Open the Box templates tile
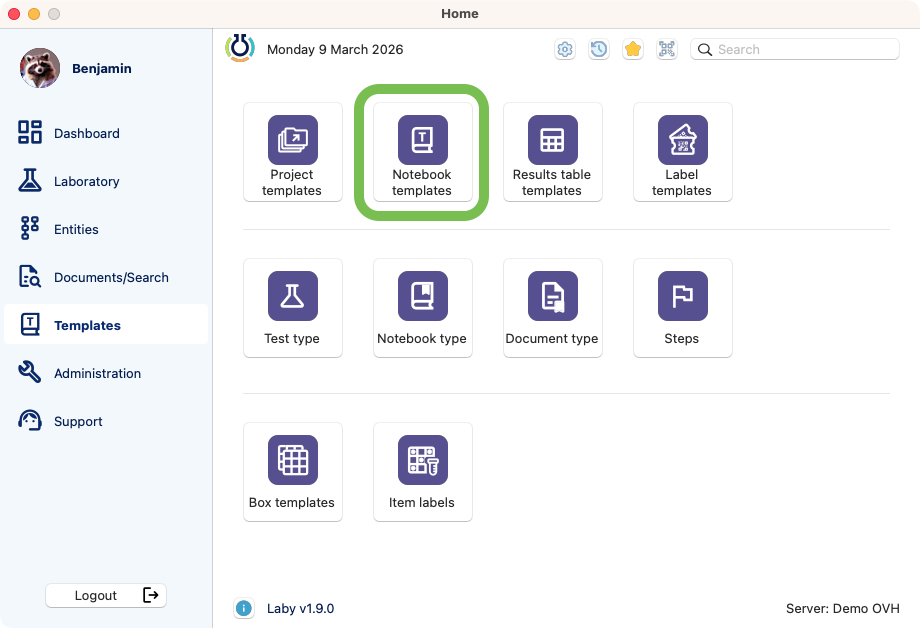The height and width of the screenshot is (628, 920). tap(292, 472)
